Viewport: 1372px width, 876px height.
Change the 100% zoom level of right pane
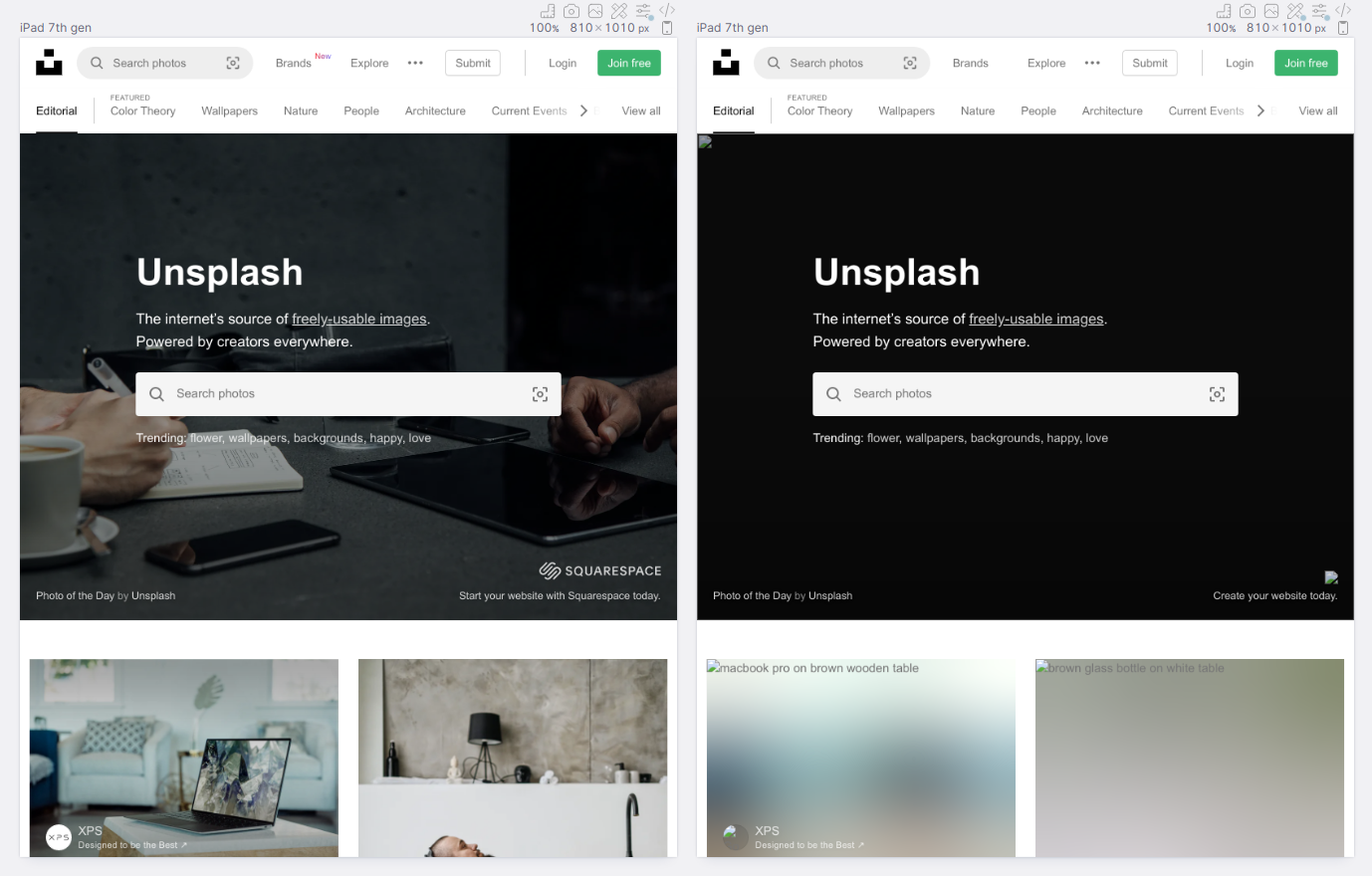point(1221,28)
